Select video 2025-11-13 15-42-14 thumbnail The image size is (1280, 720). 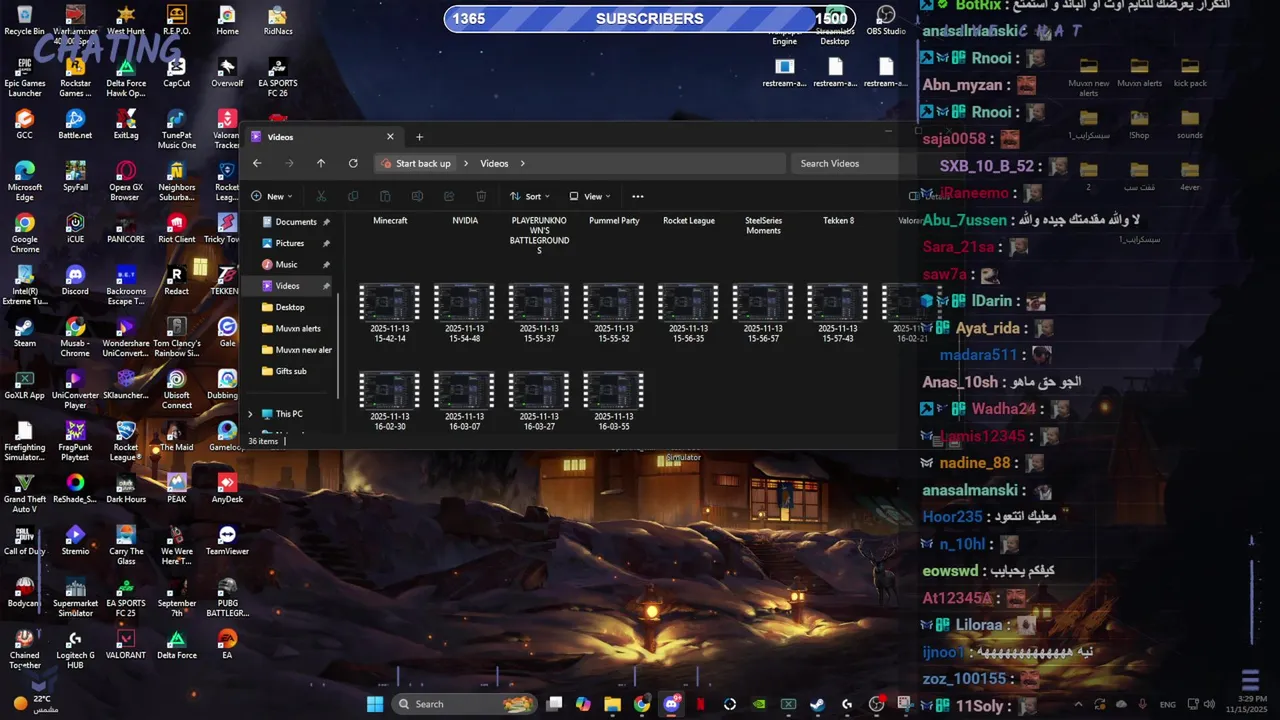pos(390,302)
